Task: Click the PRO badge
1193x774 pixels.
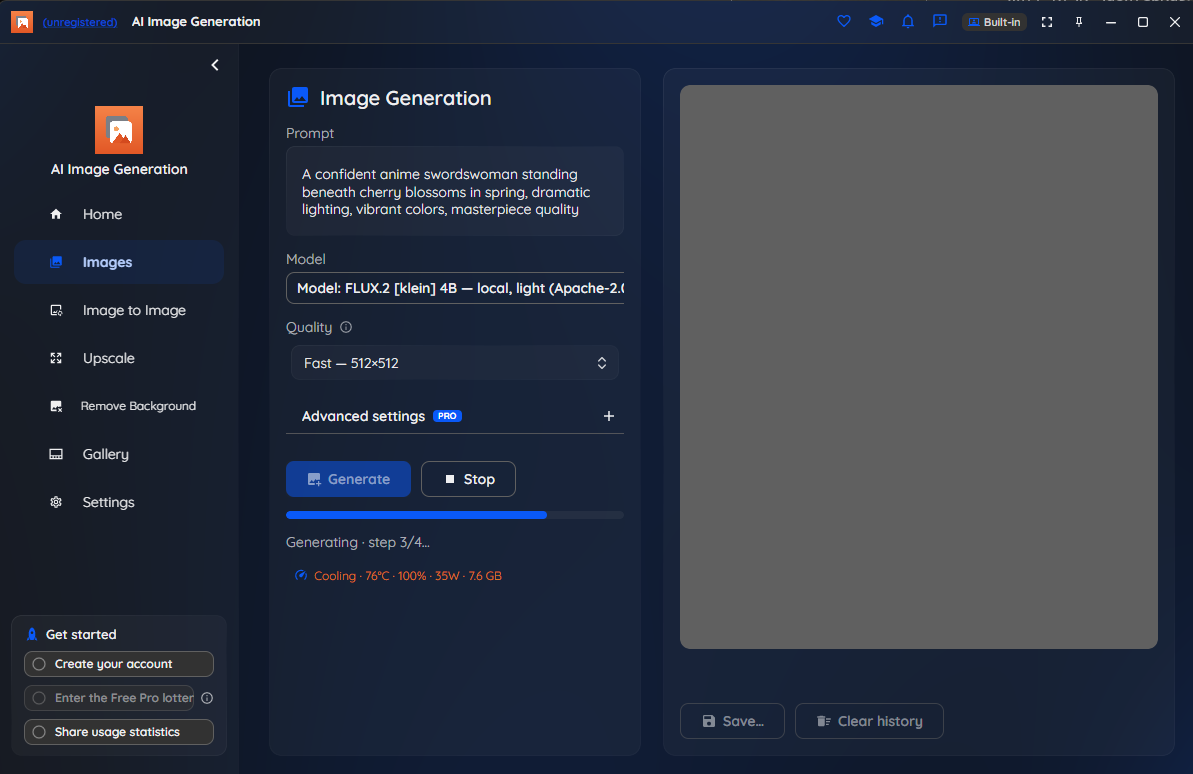Action: click(x=447, y=416)
